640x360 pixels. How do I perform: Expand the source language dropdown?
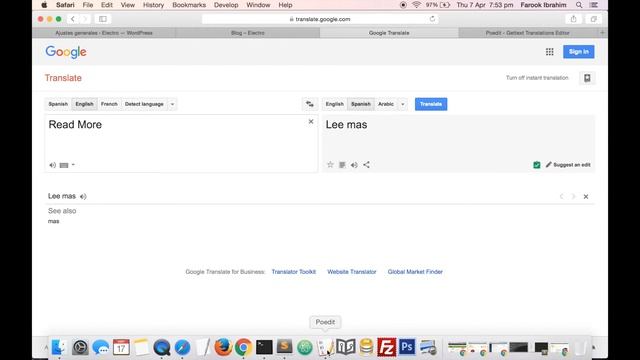(172, 104)
